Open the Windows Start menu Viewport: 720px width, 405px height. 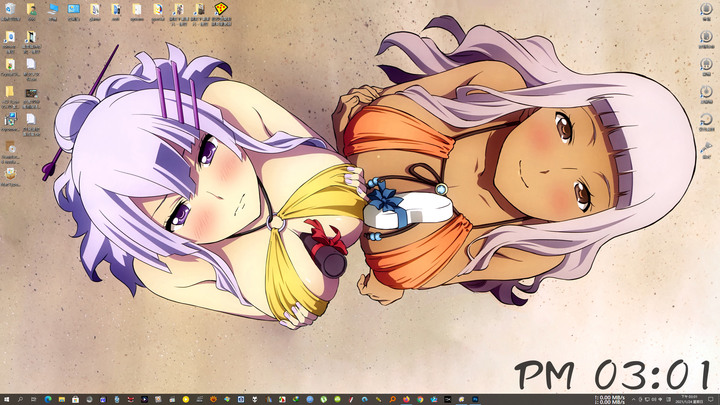[x=6, y=399]
